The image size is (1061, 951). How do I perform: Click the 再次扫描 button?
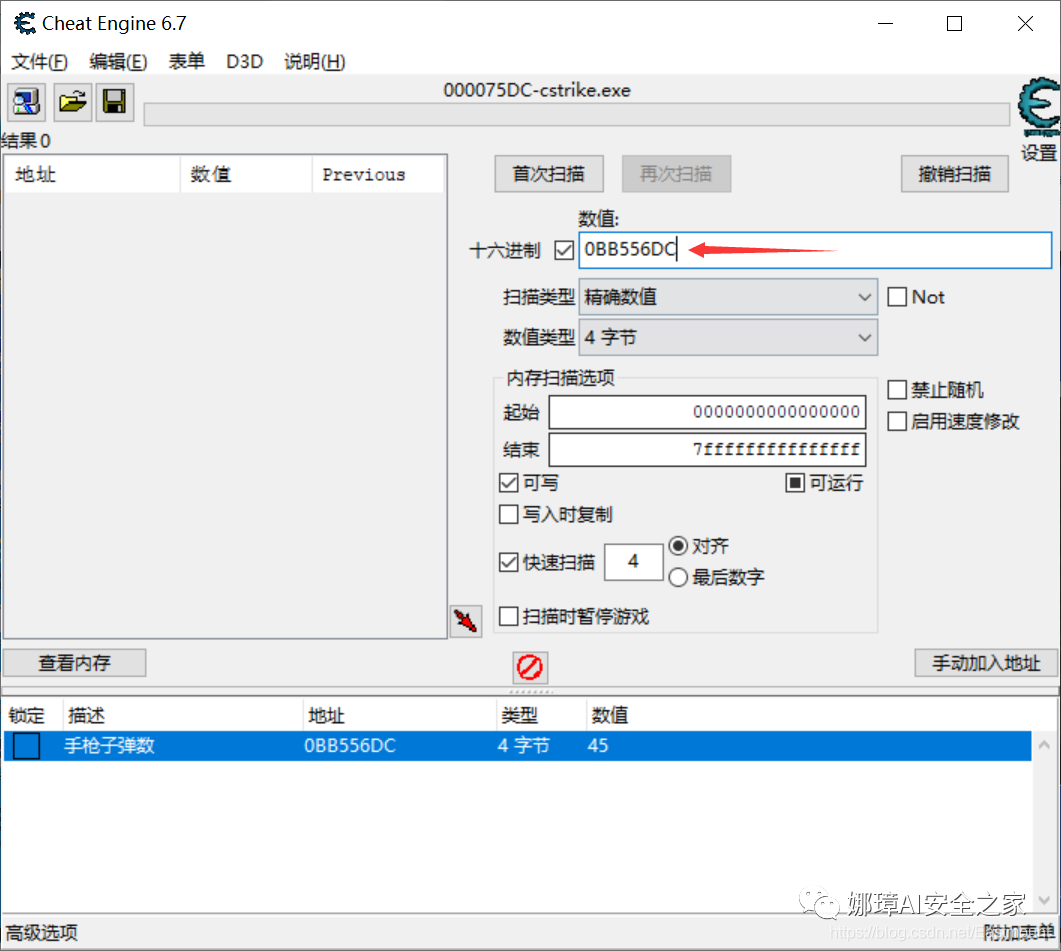(676, 174)
